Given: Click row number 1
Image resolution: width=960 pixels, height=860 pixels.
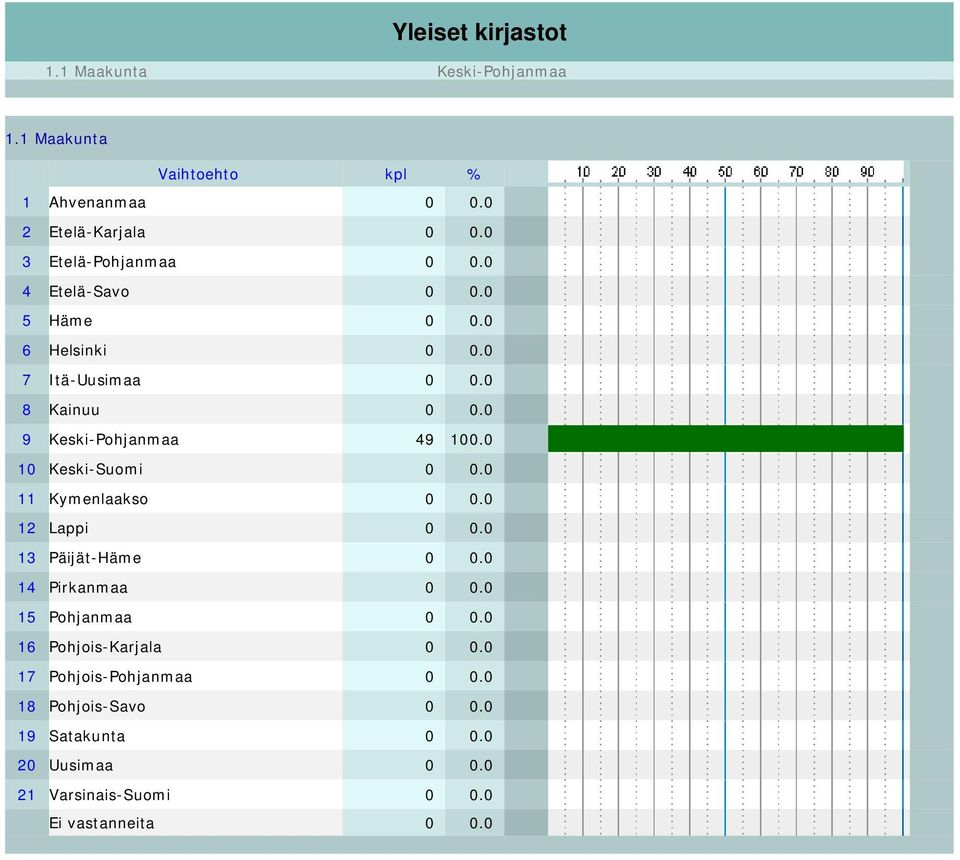Looking at the screenshot, I should (26, 203).
